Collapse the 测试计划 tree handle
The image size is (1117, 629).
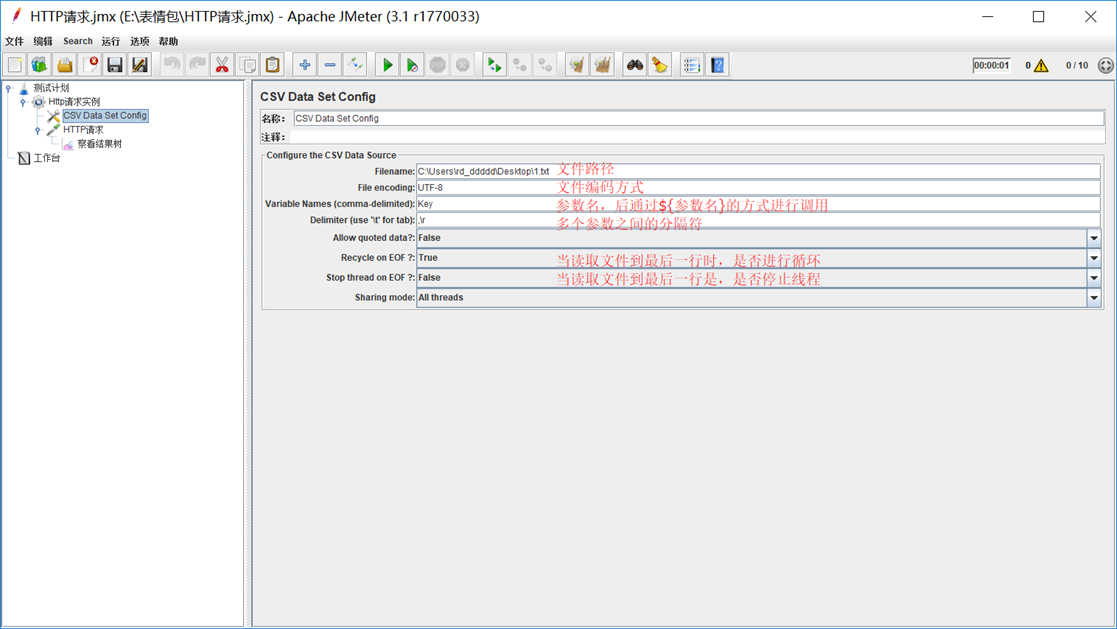point(9,88)
